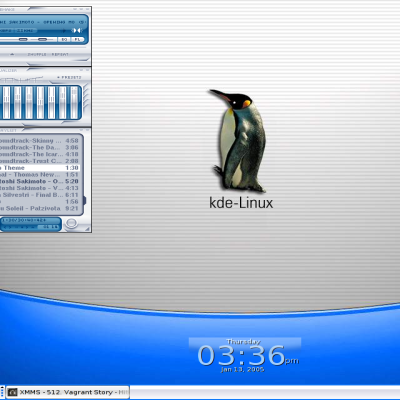The width and height of the screenshot is (400, 400).
Task: Open the equalizer Presets menu
Action: pyautogui.click(x=70, y=77)
